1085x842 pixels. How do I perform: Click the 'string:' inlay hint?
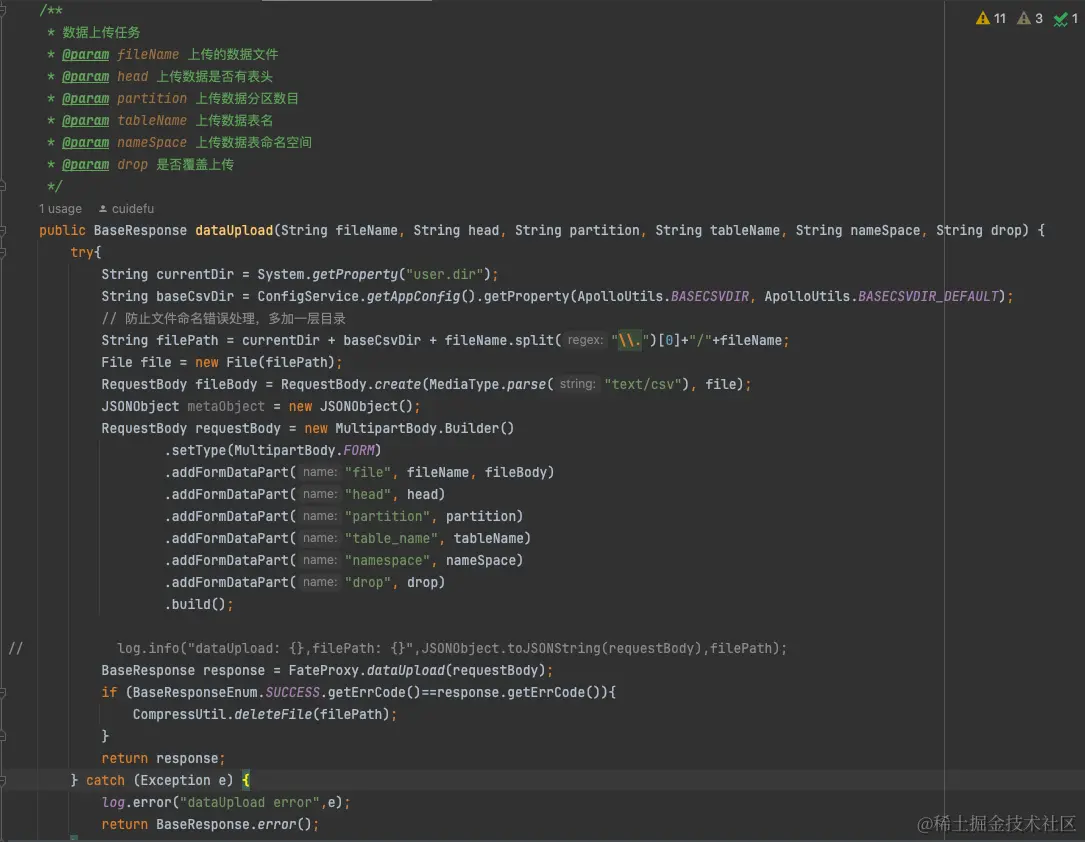click(577, 384)
